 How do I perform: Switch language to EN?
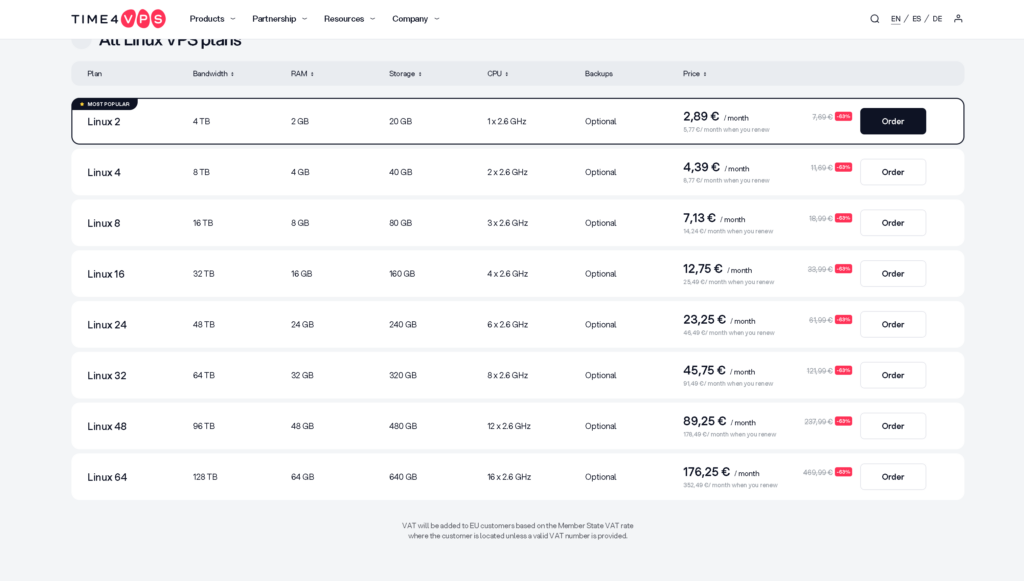(895, 19)
